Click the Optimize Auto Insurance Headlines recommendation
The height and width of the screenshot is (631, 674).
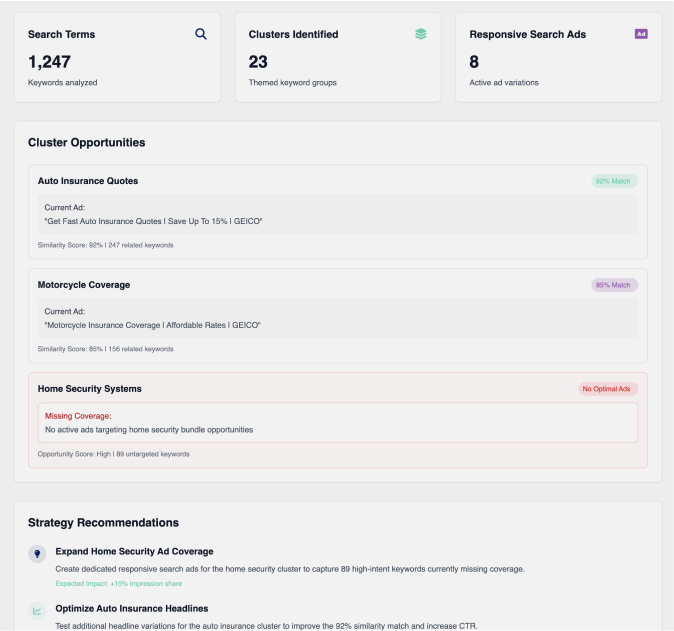(132, 608)
